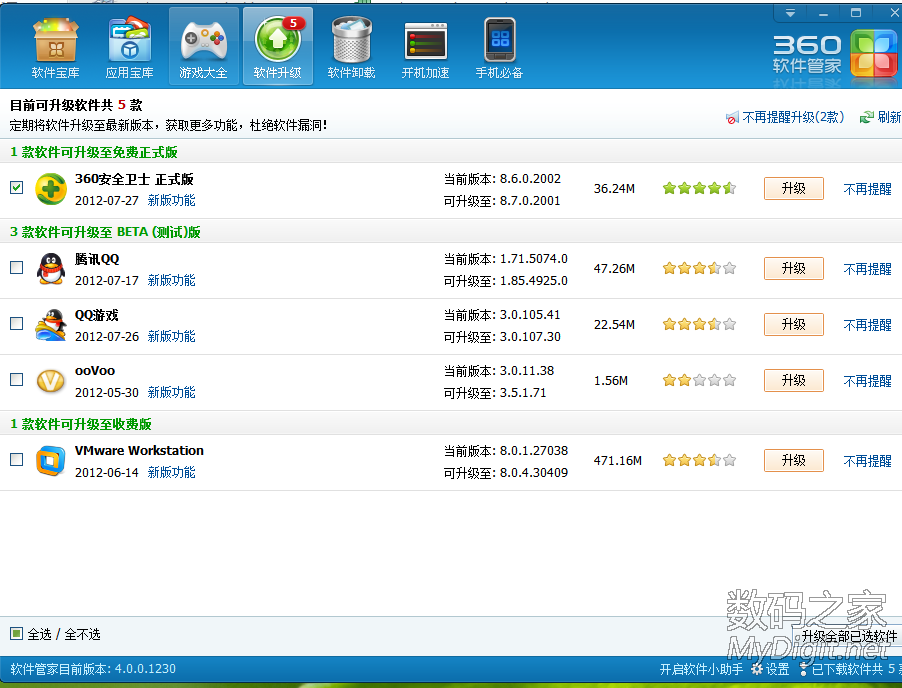The image size is (902, 688).
Task: Click the 1 款软件可升级至免费正式版 header
Action: coord(94,152)
